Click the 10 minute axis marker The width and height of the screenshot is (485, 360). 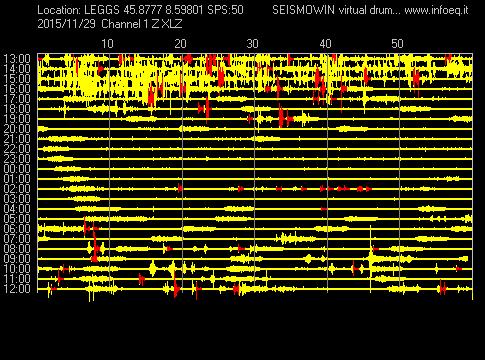click(107, 44)
